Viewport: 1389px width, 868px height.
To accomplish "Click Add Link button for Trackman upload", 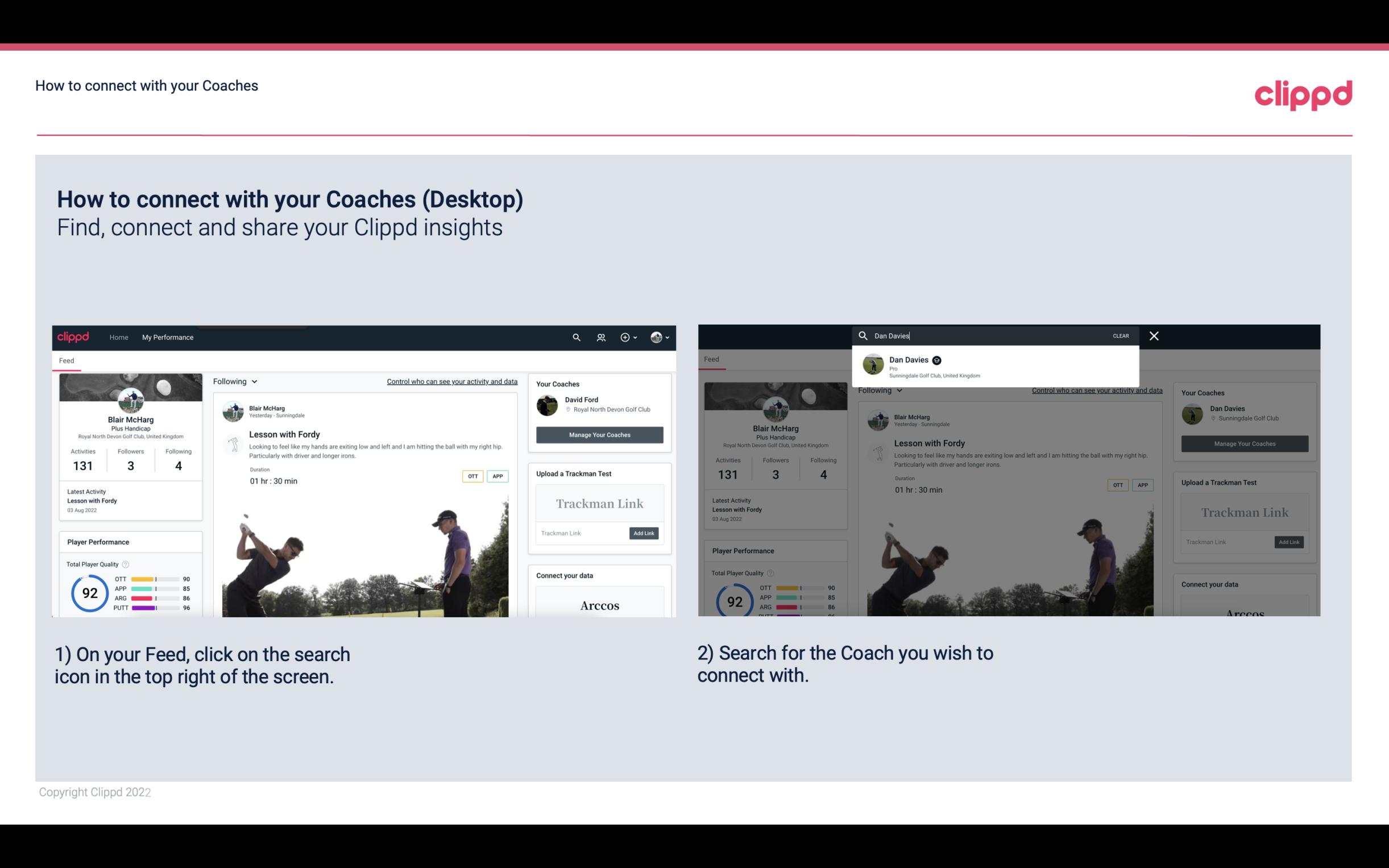I will point(644,532).
